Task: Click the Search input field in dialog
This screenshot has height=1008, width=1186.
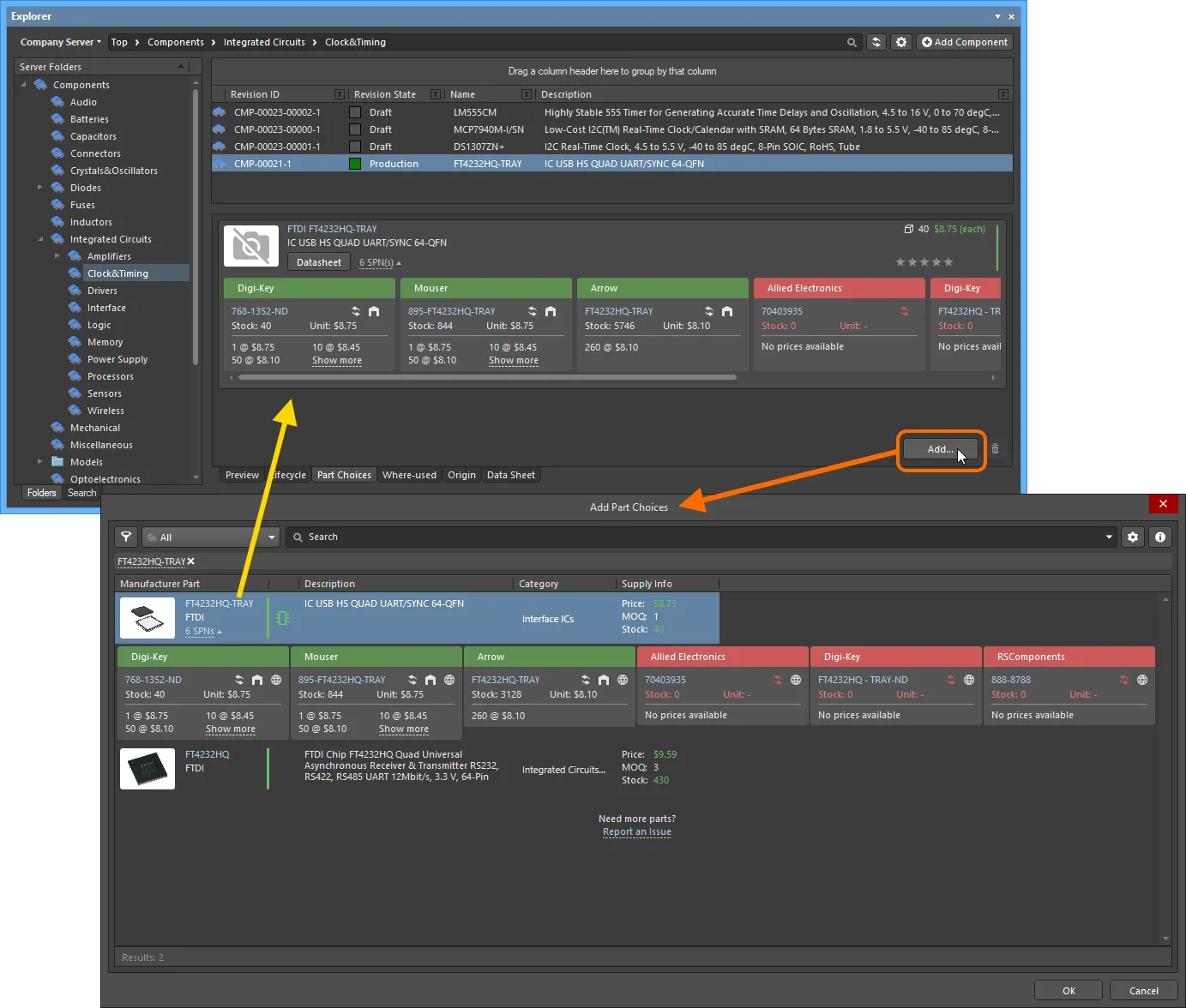Action: tap(700, 537)
